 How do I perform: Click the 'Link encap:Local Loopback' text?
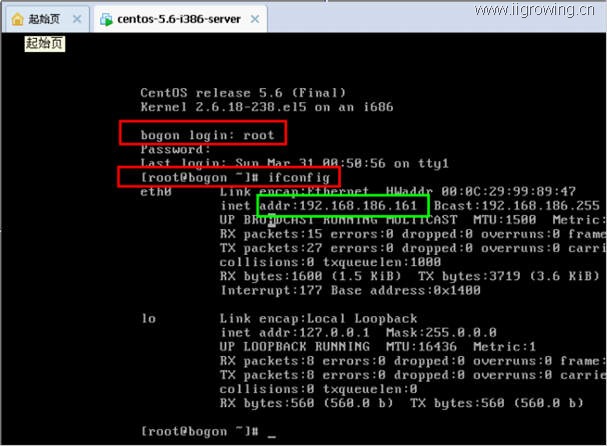[x=319, y=319]
